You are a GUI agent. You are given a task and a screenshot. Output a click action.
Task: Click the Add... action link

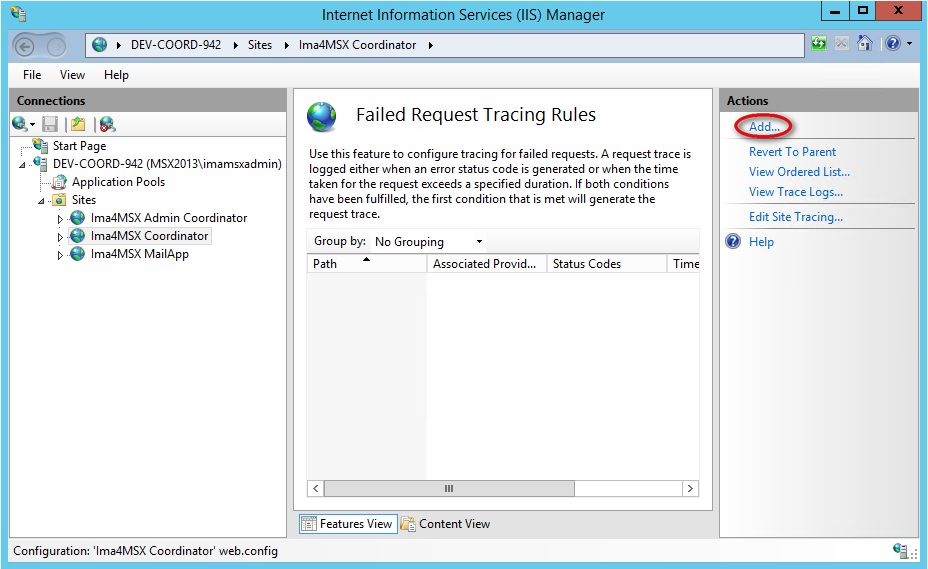[764, 127]
